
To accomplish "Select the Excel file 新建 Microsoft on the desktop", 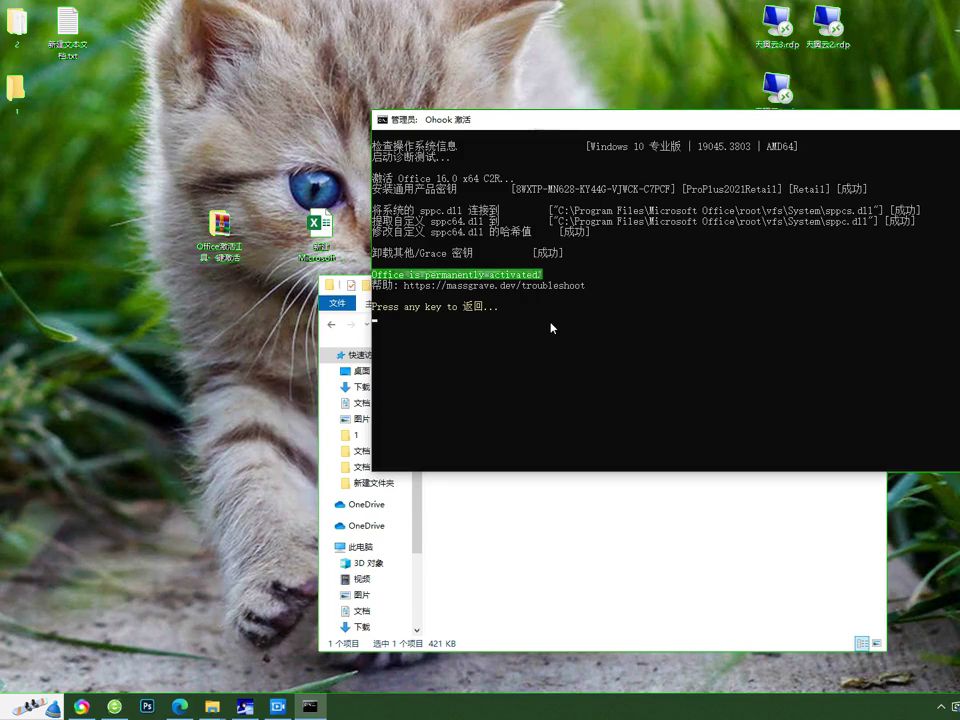I will click(x=319, y=235).
